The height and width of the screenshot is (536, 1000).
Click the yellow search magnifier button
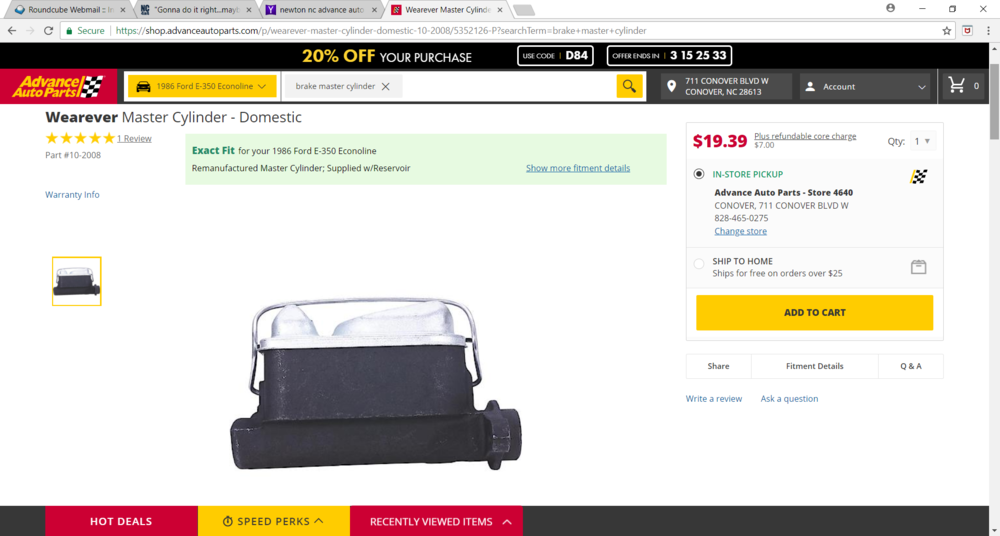(629, 86)
